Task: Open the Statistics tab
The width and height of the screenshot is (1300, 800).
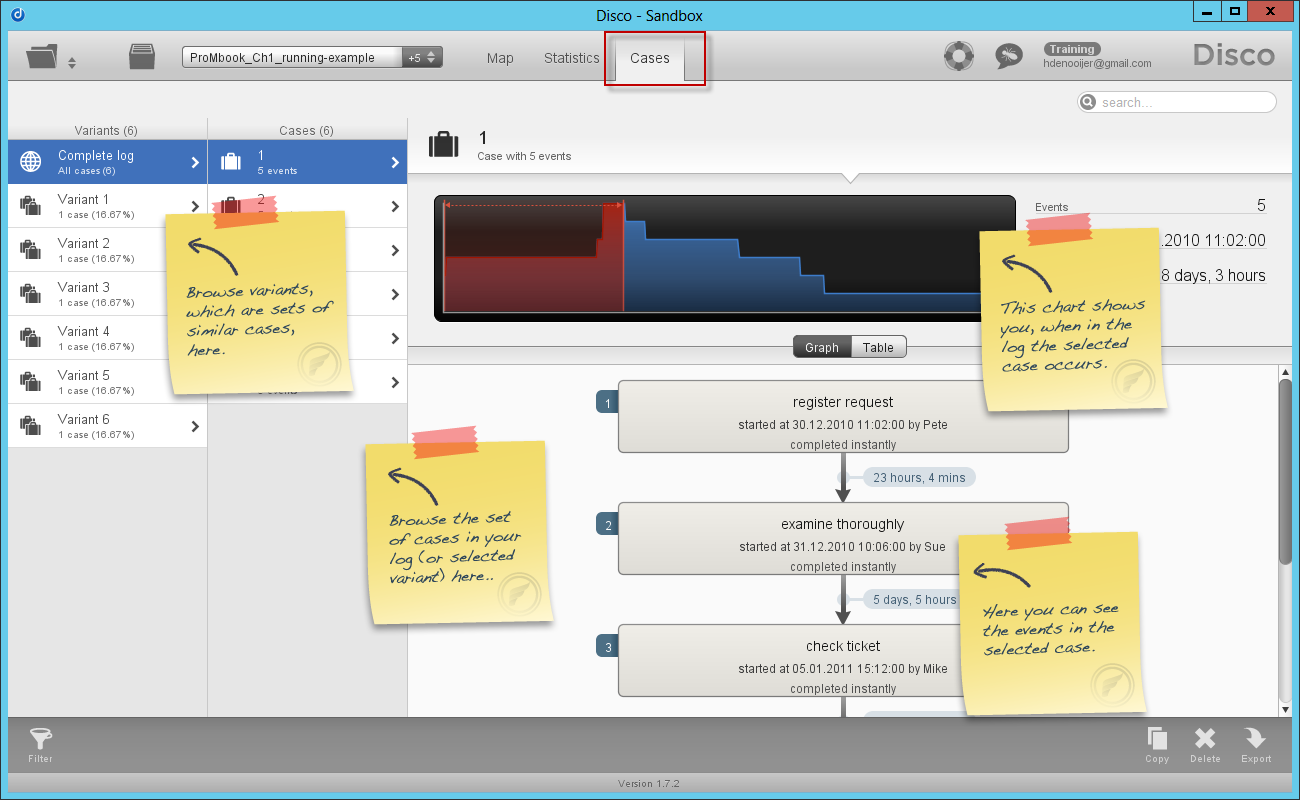Action: [x=572, y=58]
